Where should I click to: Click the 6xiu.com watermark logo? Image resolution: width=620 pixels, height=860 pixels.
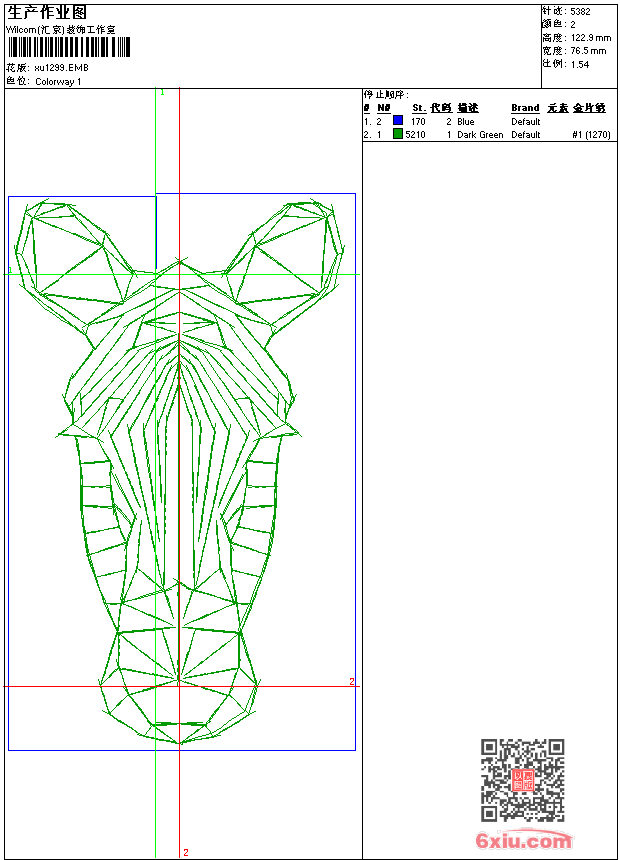524,842
